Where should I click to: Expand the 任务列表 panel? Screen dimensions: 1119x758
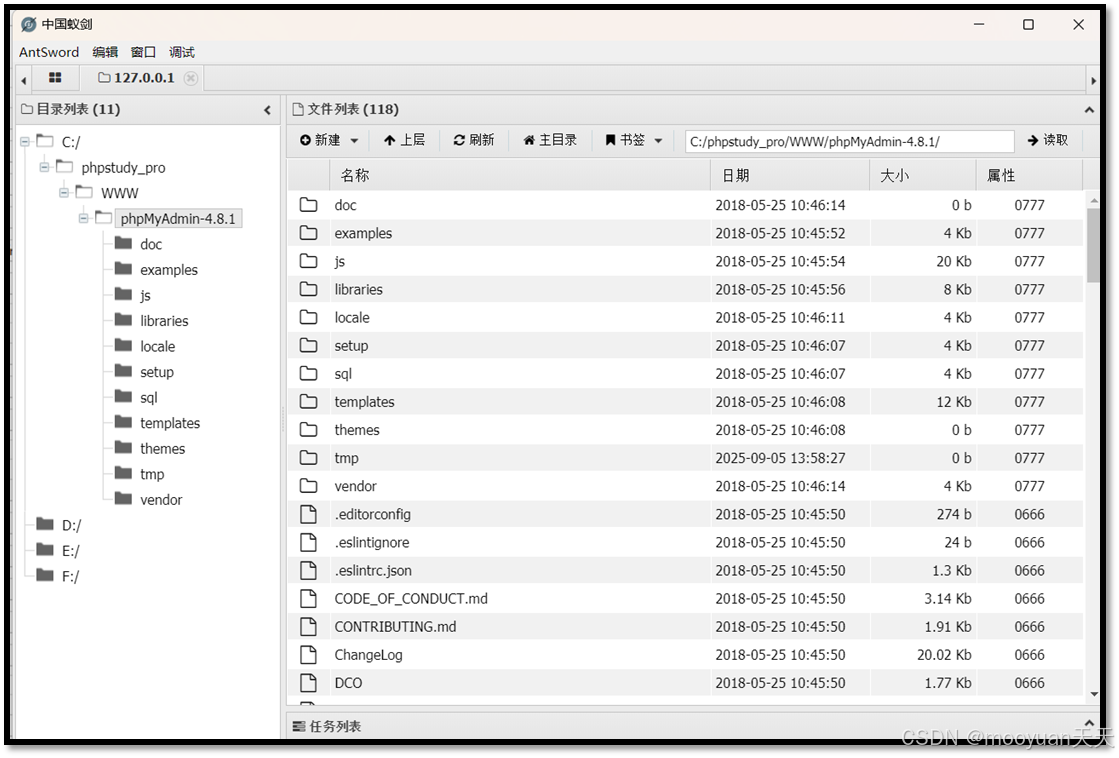pos(1089,724)
